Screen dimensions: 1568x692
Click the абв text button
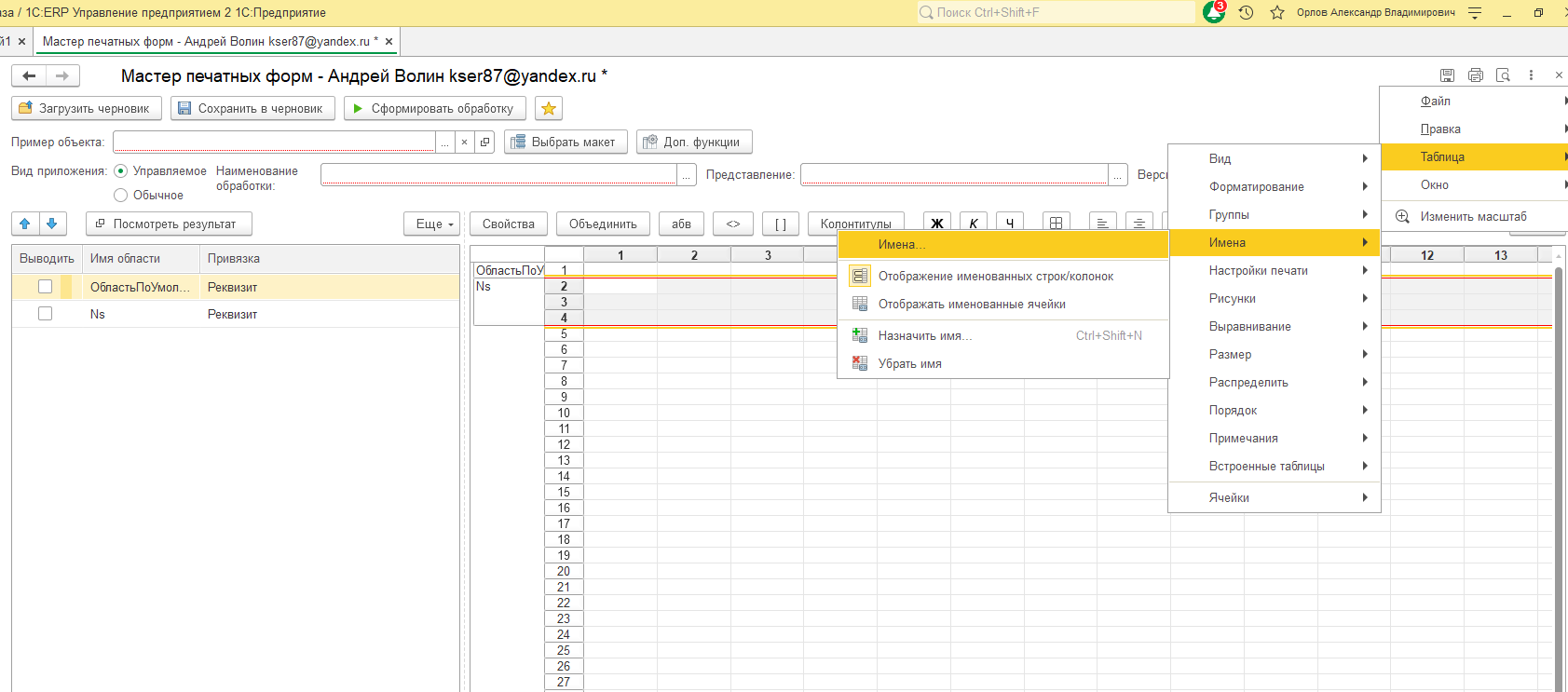[x=682, y=224]
